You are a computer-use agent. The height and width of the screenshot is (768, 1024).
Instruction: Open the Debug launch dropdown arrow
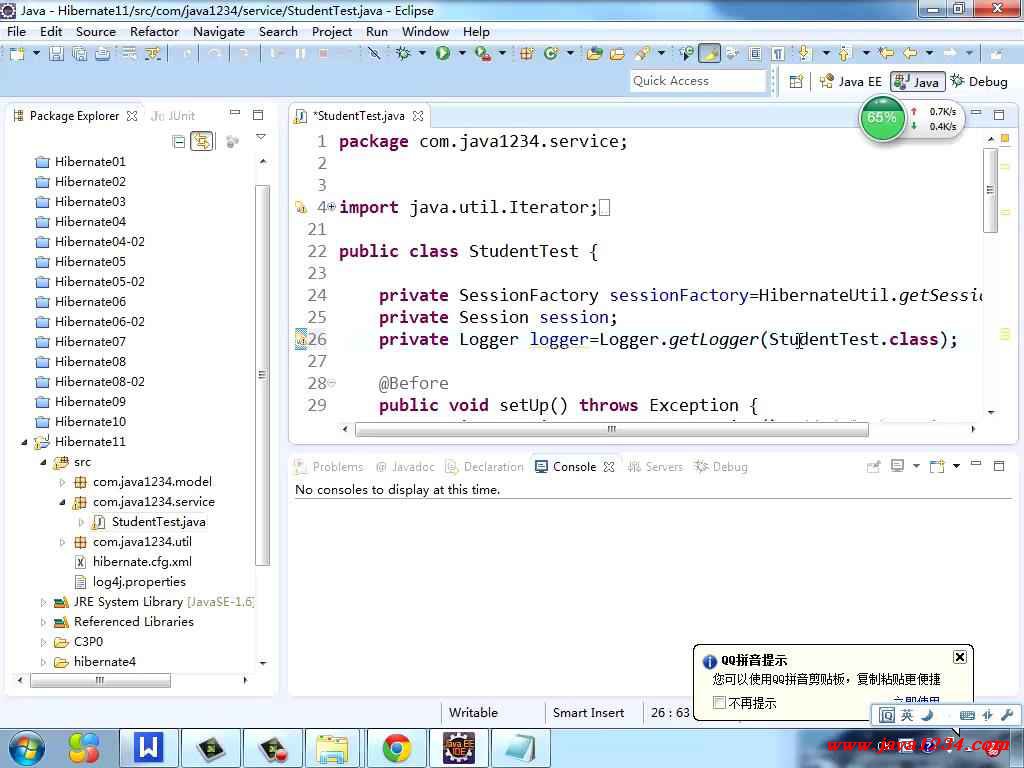pos(422,53)
